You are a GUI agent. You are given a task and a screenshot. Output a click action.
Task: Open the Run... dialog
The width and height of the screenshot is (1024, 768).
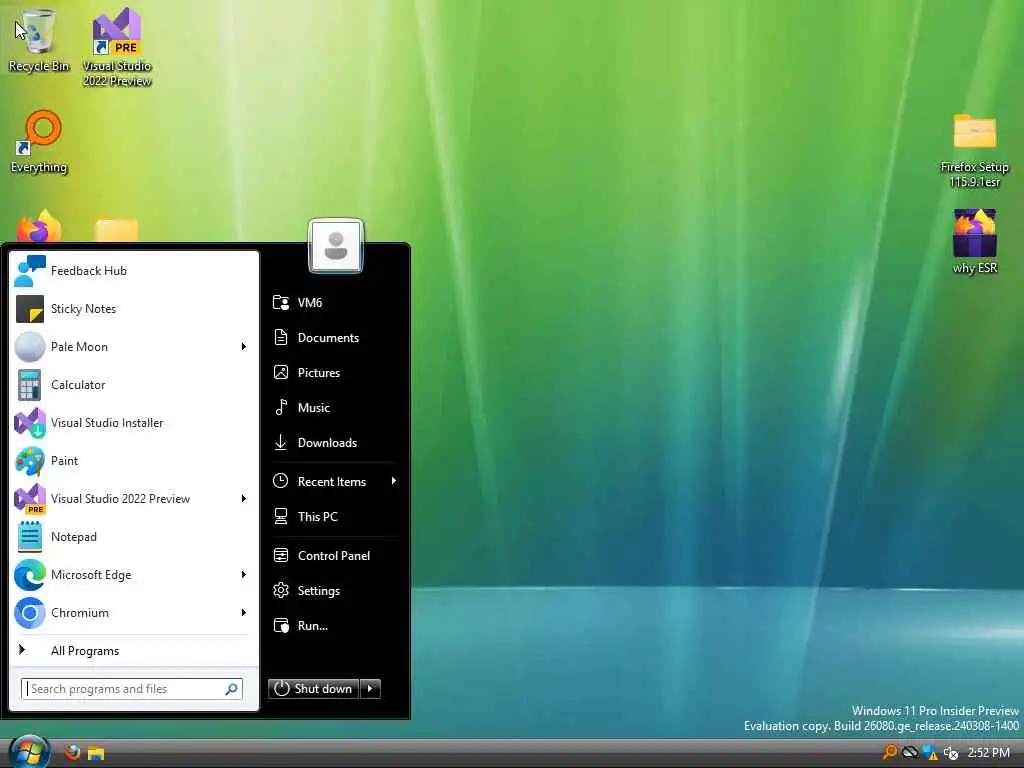(x=334, y=626)
